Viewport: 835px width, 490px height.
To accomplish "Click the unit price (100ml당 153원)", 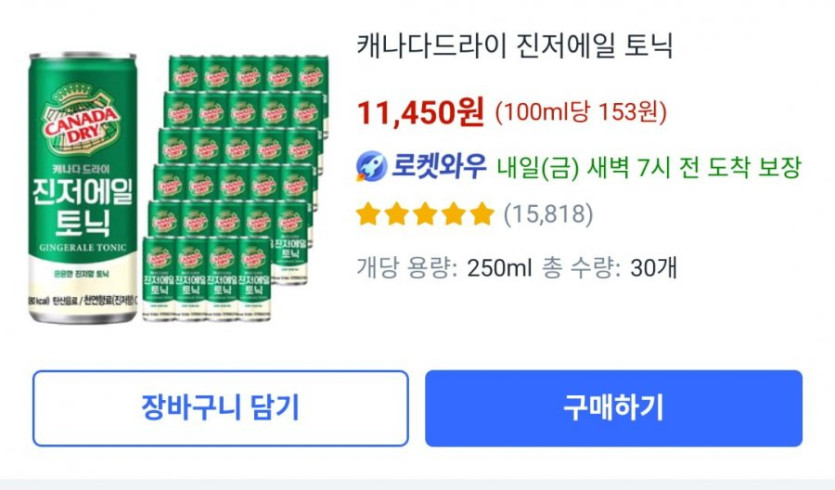I will pos(581,113).
